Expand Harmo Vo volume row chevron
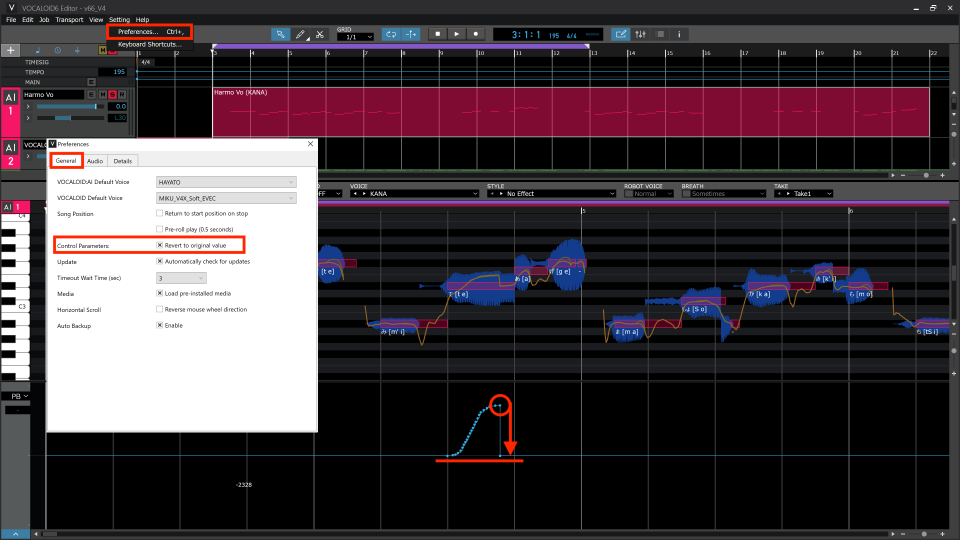The height and width of the screenshot is (540, 960). [28, 107]
